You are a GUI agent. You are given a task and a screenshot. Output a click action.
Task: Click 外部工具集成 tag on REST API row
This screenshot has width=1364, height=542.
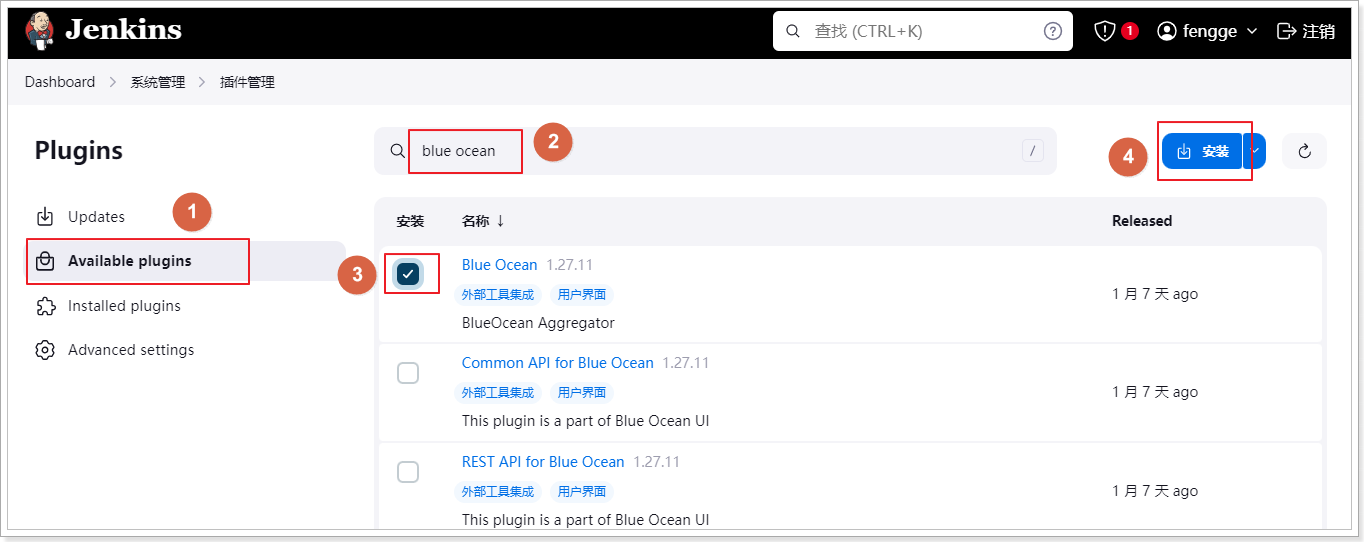pyautogui.click(x=498, y=491)
